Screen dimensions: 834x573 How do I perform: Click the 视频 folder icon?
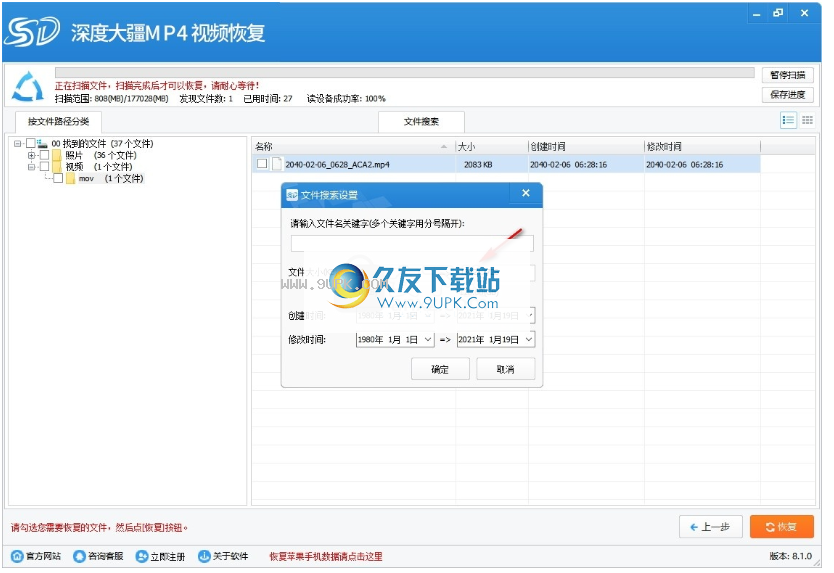(57, 167)
